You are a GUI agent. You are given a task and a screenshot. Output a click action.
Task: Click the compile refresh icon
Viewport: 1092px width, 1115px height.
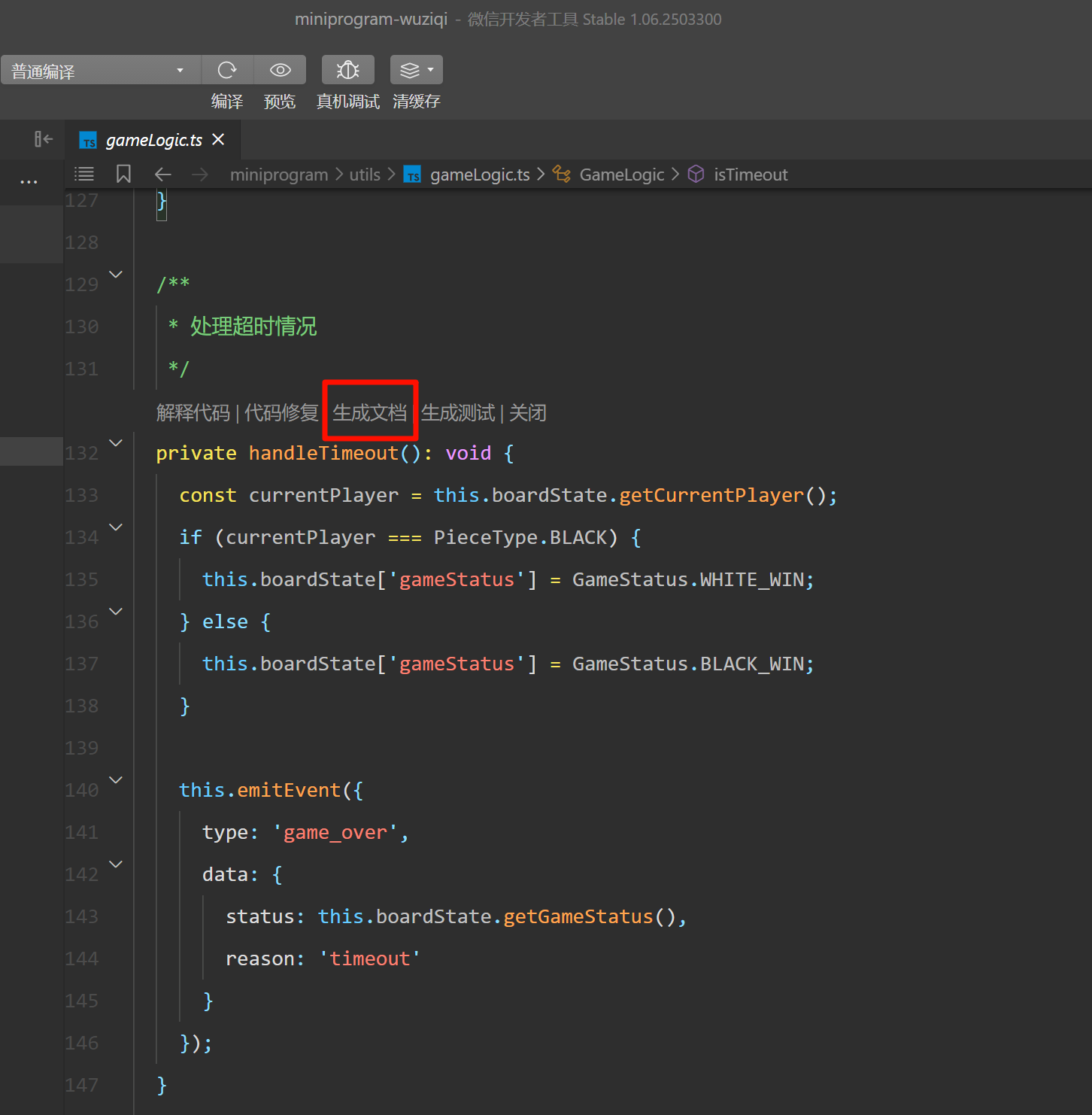coord(227,70)
